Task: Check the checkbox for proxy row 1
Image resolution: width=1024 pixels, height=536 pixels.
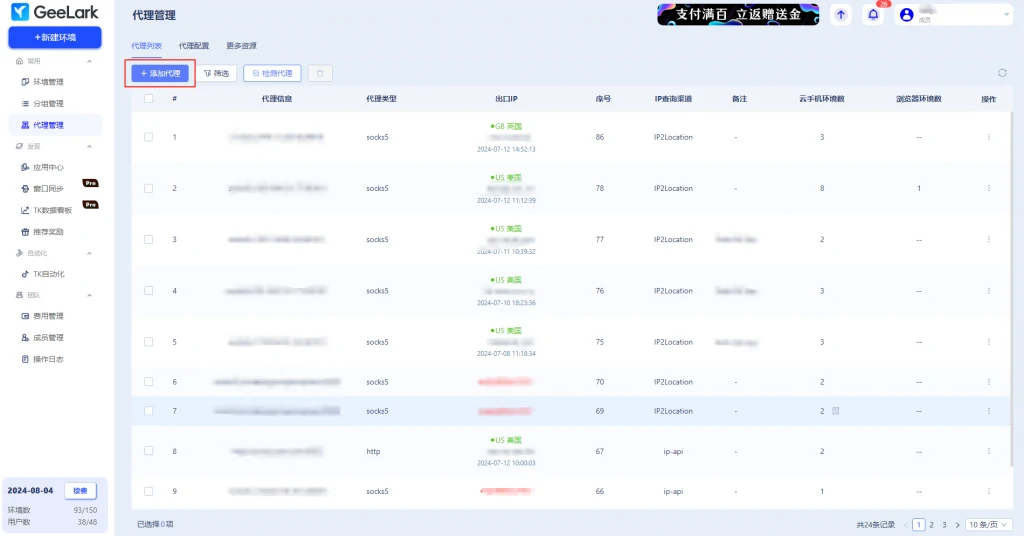Action: click(x=149, y=137)
